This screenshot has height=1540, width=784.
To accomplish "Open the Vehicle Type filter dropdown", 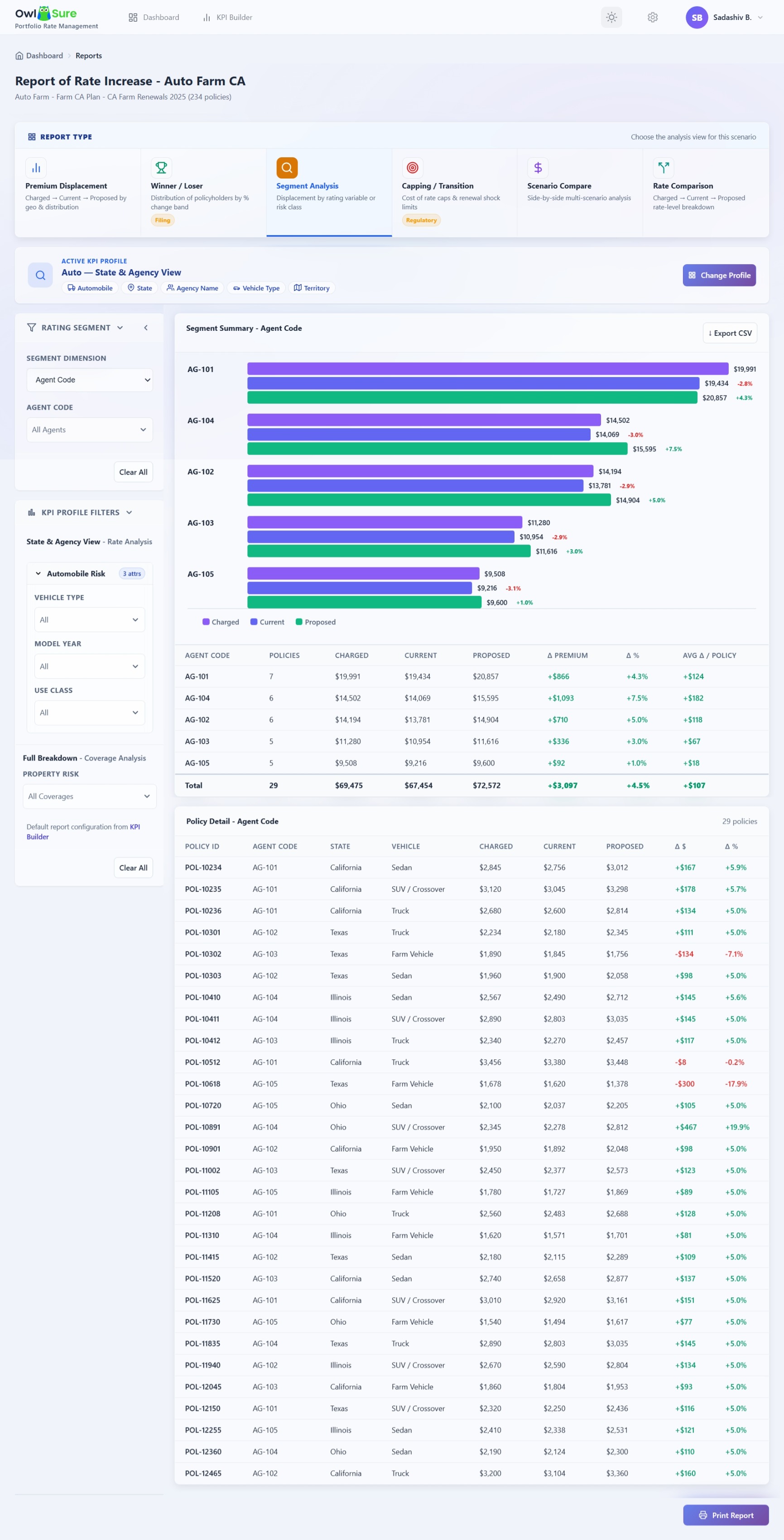I will coord(90,620).
